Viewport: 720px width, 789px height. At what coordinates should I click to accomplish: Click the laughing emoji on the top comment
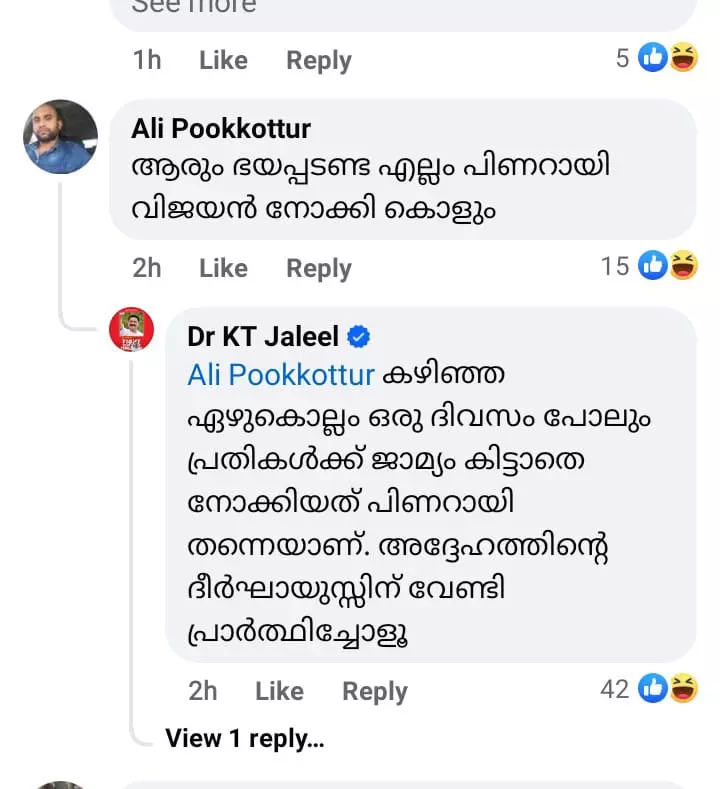click(683, 58)
